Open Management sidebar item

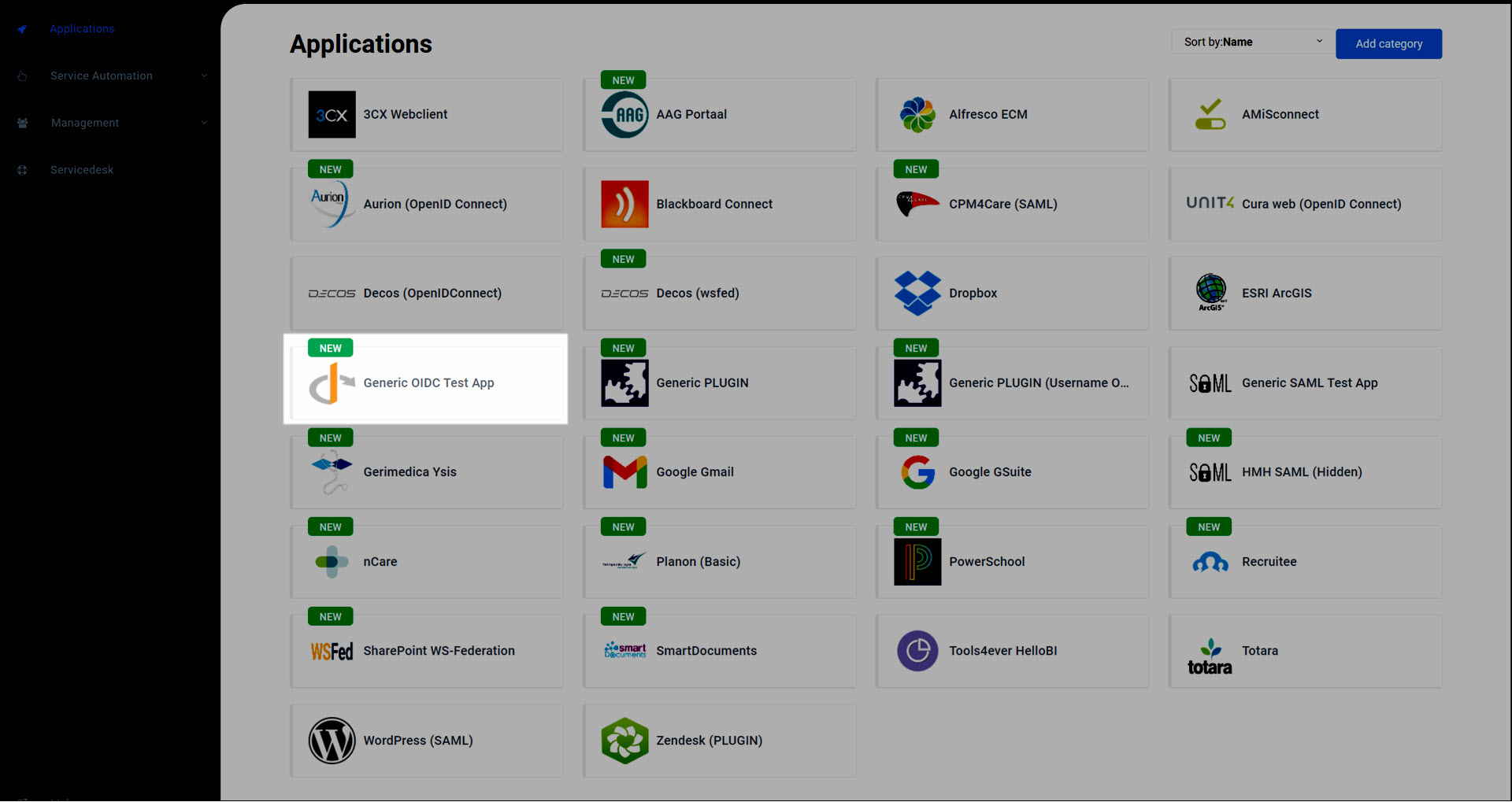pos(85,124)
